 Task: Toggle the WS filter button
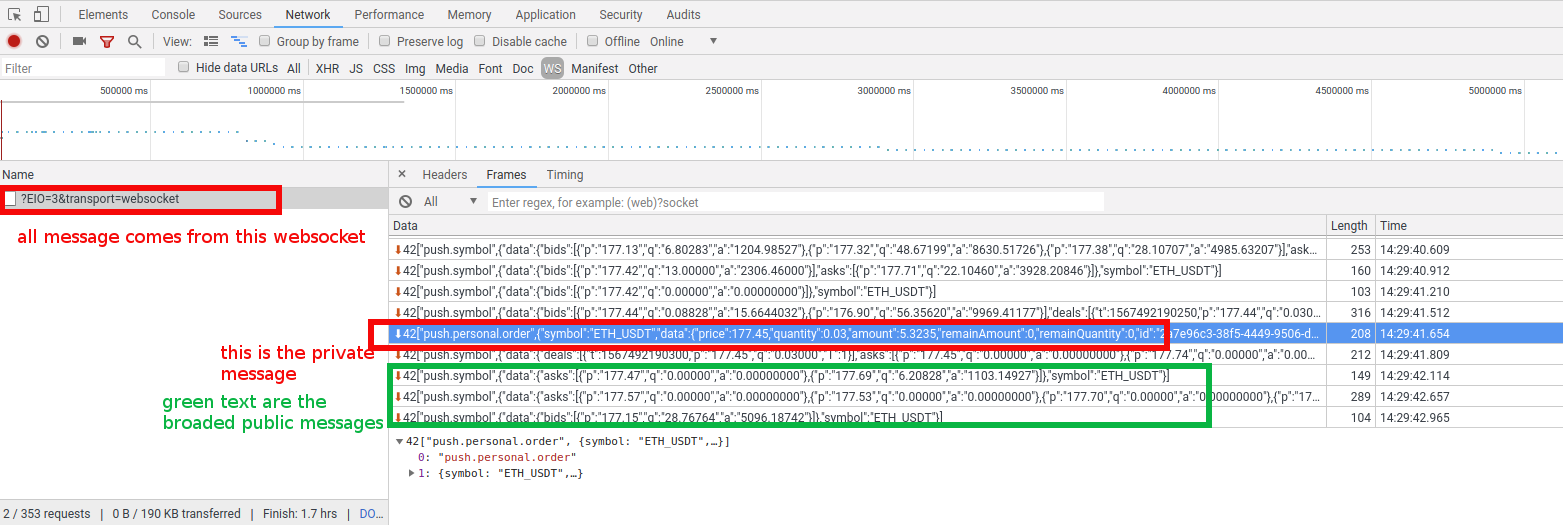[x=553, y=68]
